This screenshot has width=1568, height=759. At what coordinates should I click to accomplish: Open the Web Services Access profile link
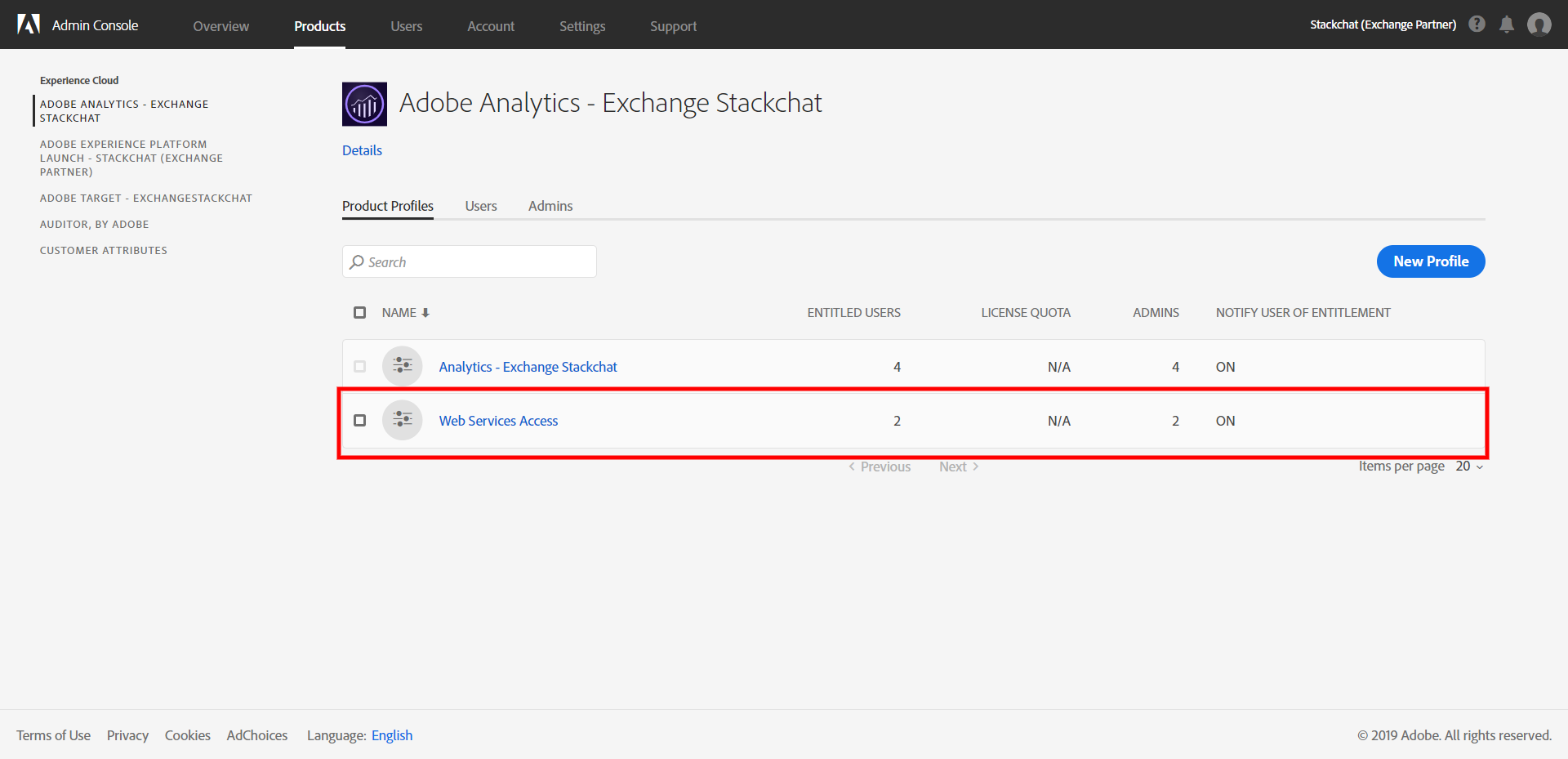click(x=499, y=421)
